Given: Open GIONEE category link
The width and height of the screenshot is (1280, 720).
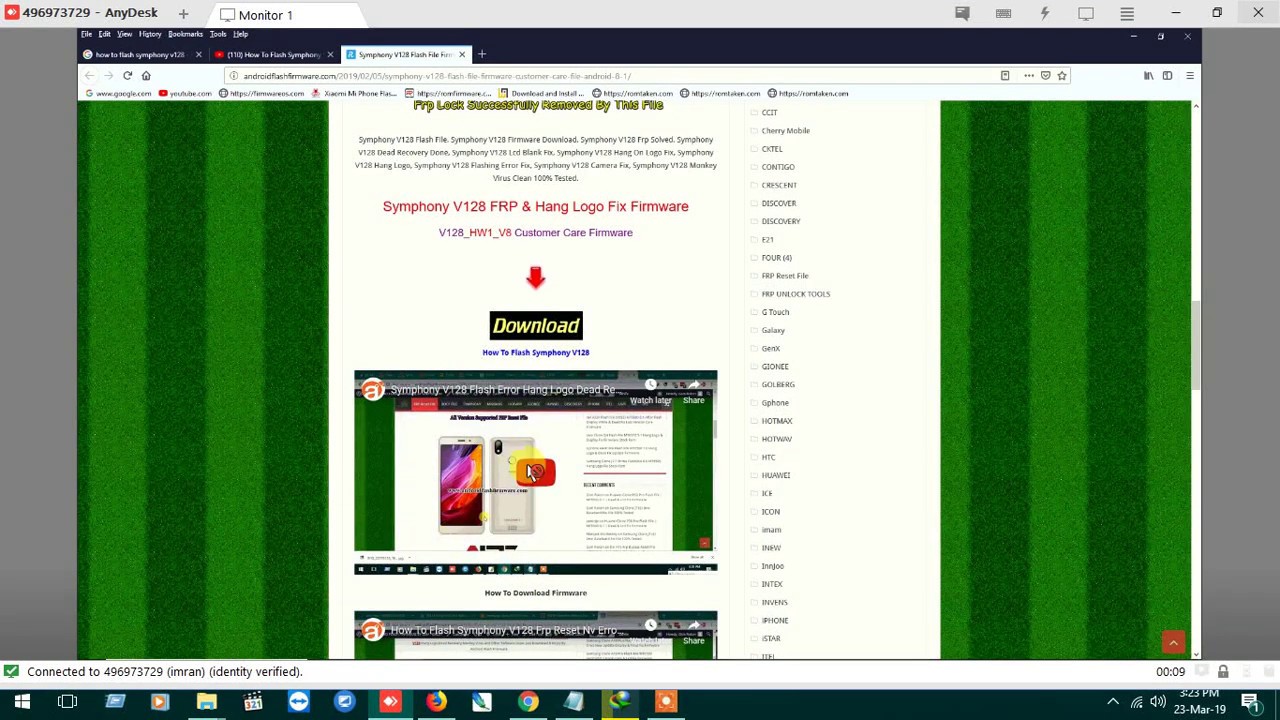Looking at the screenshot, I should [x=774, y=366].
